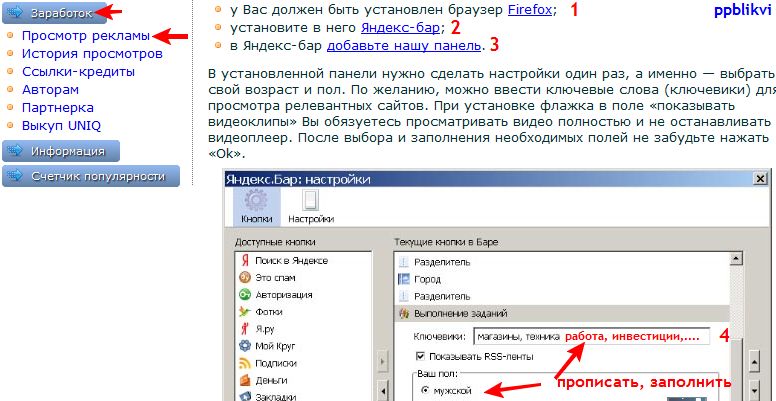Select the Подписки RSS icon
The height and width of the screenshot is (401, 776).
[245, 363]
